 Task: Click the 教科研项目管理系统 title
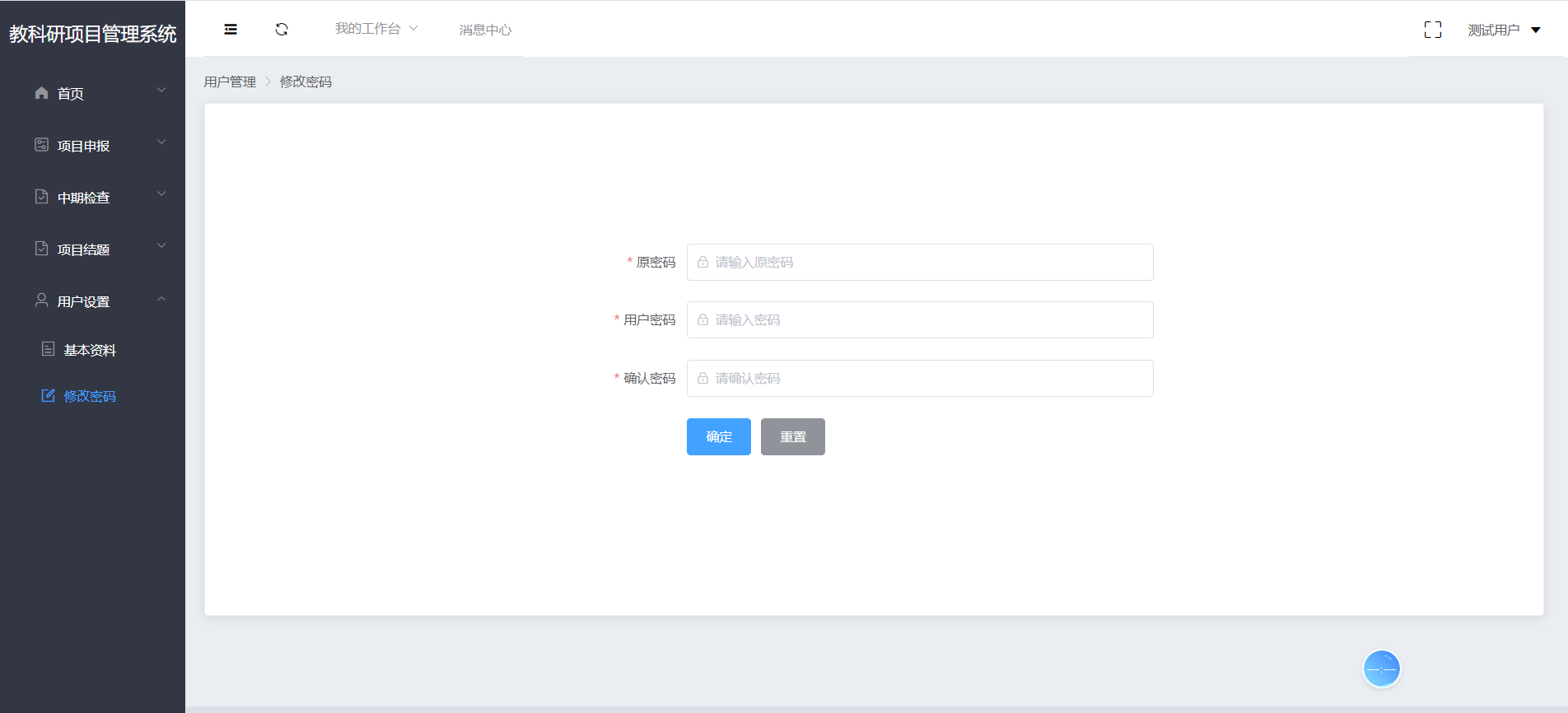click(92, 34)
